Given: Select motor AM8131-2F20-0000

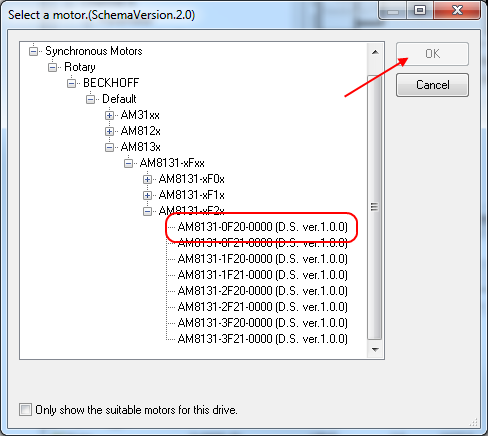Looking at the screenshot, I should [262, 291].
